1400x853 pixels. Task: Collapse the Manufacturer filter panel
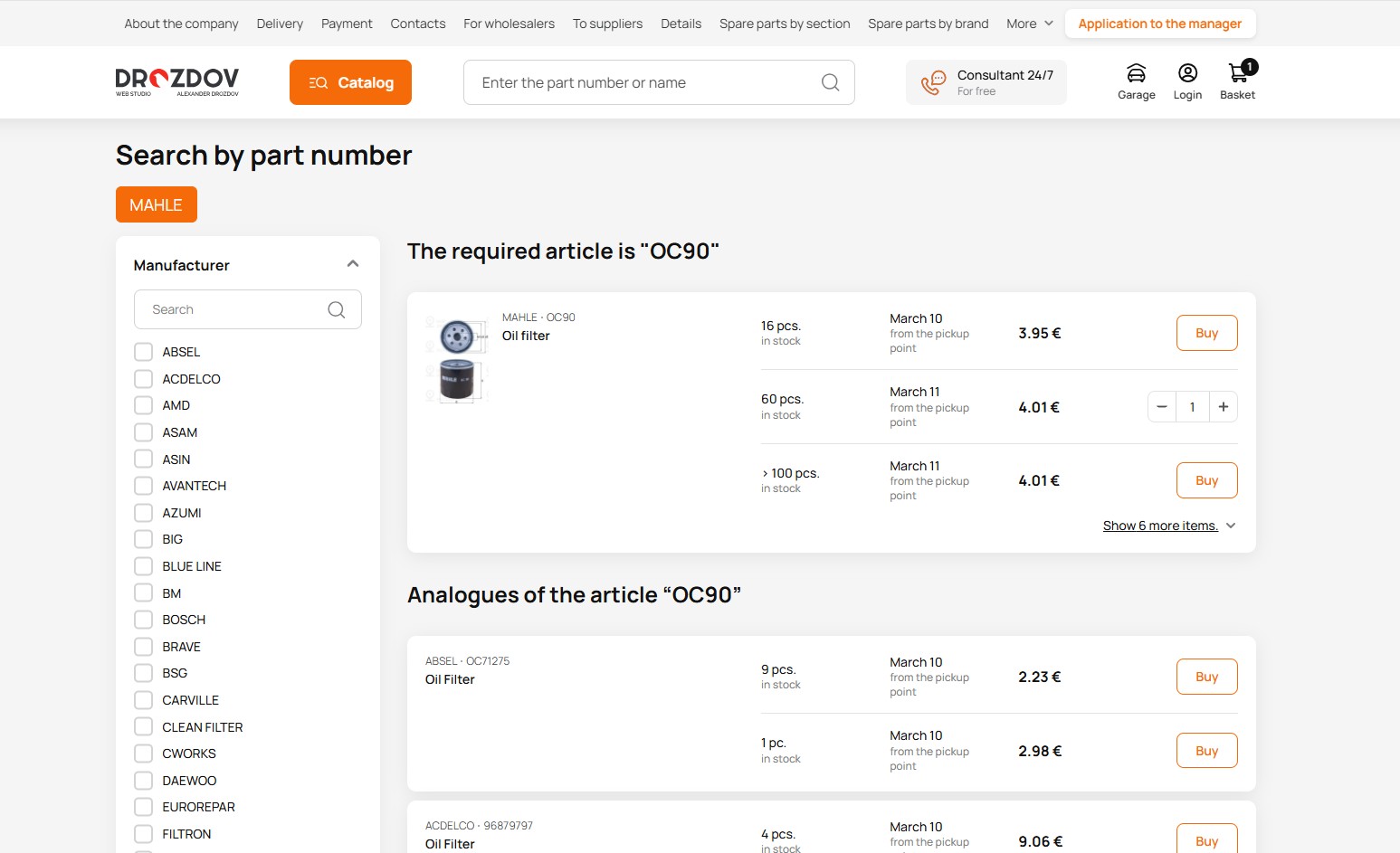[353, 264]
